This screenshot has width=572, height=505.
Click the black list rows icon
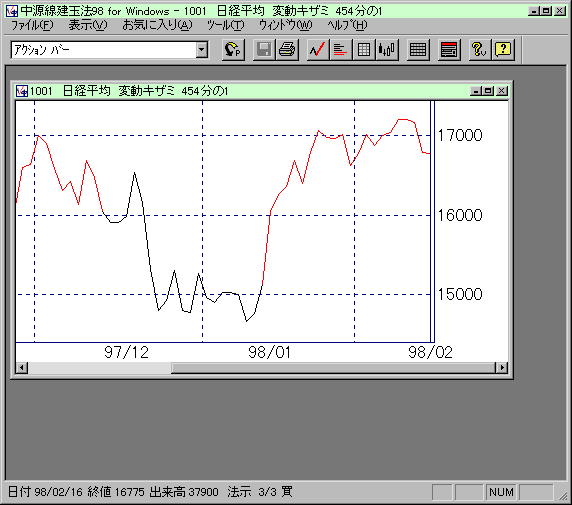click(418, 49)
